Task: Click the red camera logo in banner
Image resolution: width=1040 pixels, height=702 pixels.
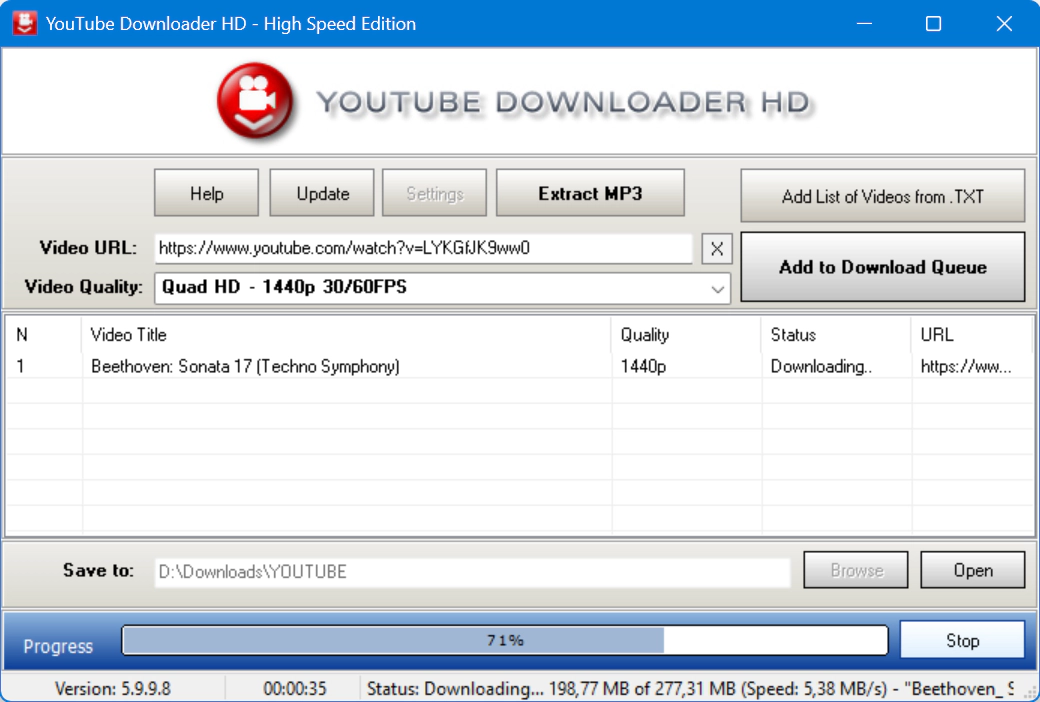Action: [255, 100]
